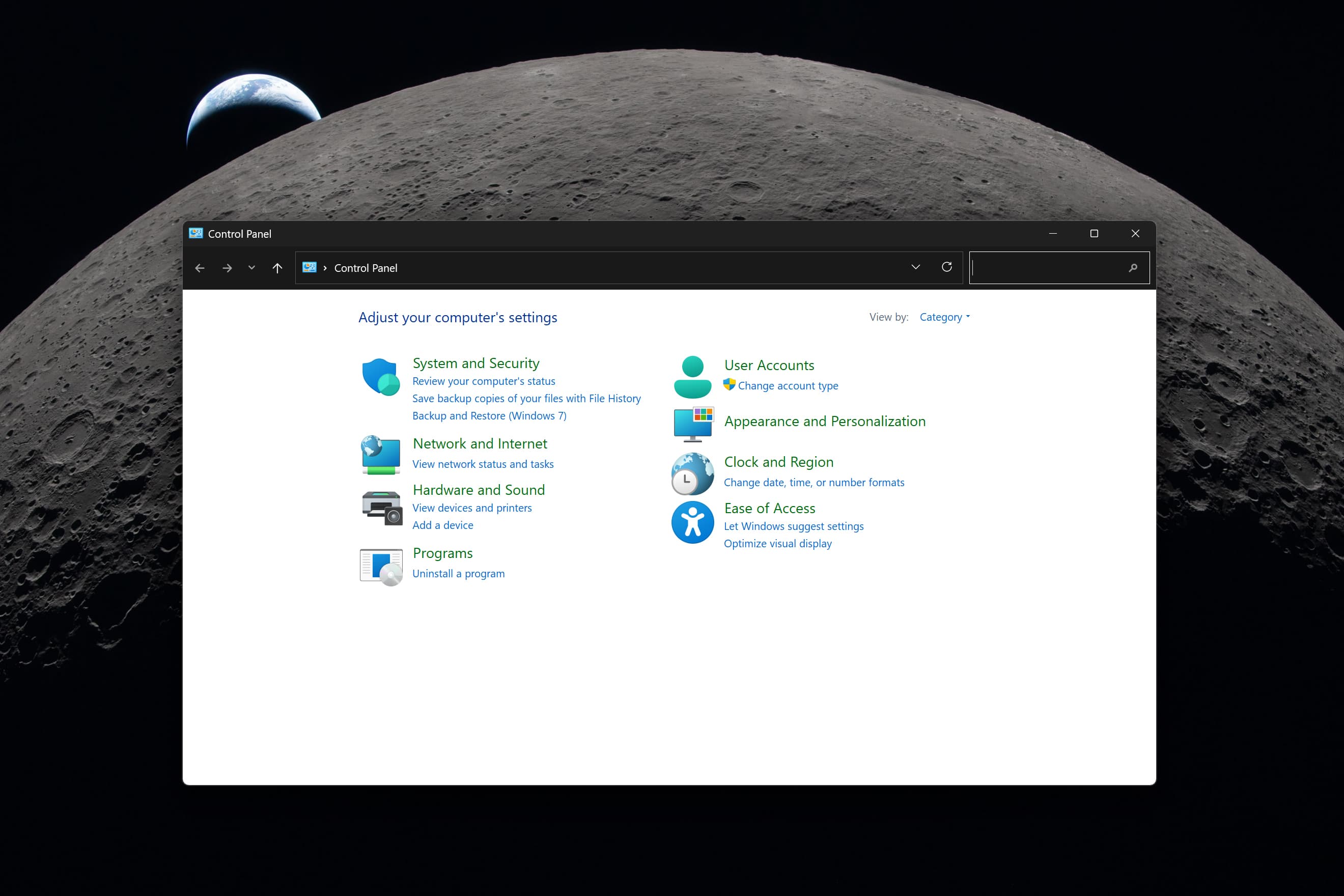Click the Control Panel icon in the address bar

click(x=309, y=267)
